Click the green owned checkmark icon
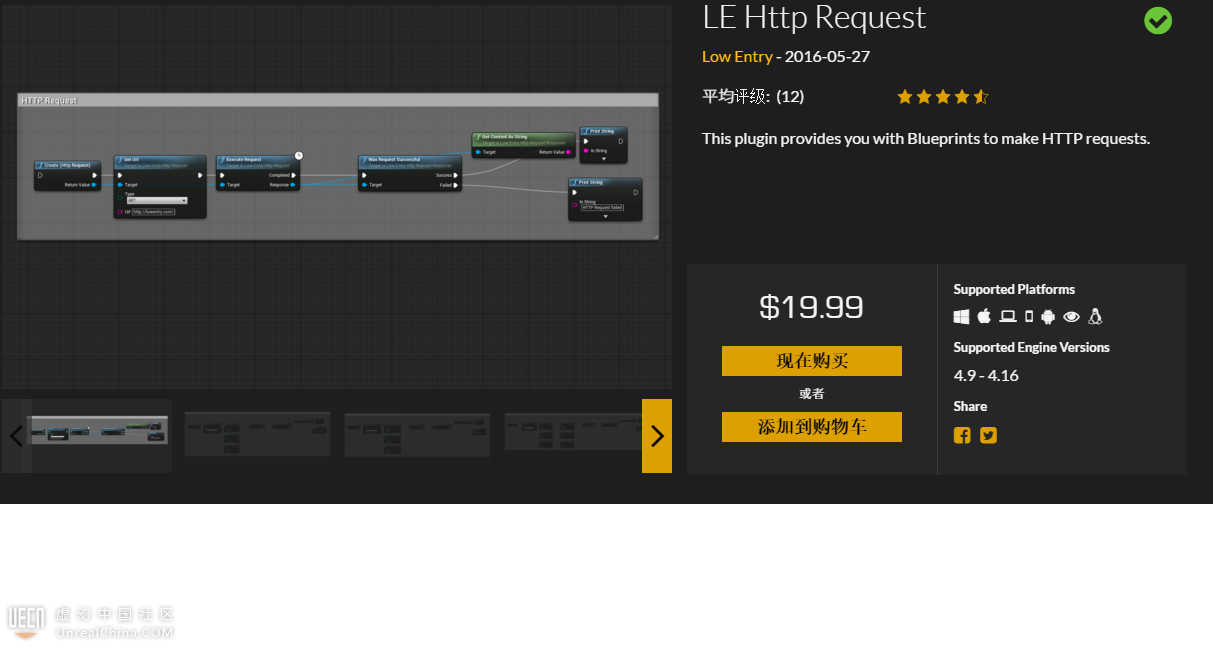 tap(1158, 20)
